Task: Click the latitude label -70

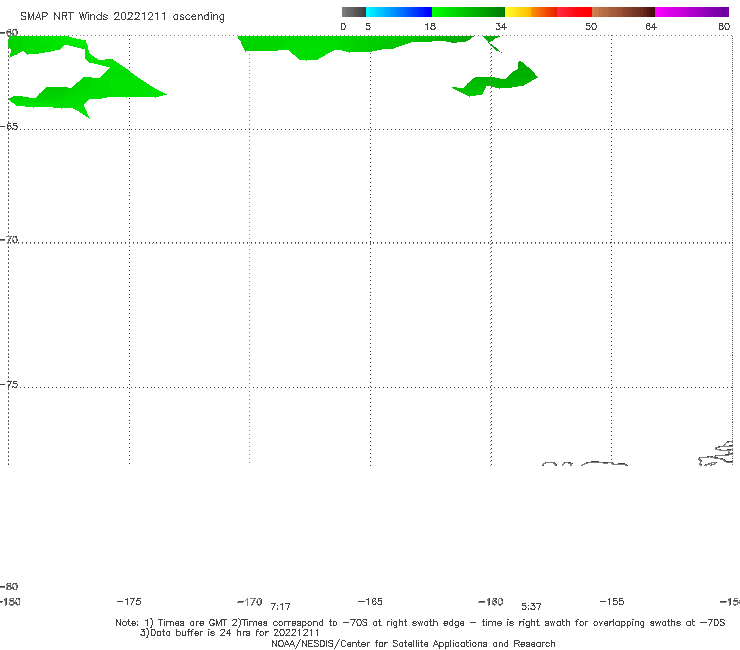Action: pos(9,240)
